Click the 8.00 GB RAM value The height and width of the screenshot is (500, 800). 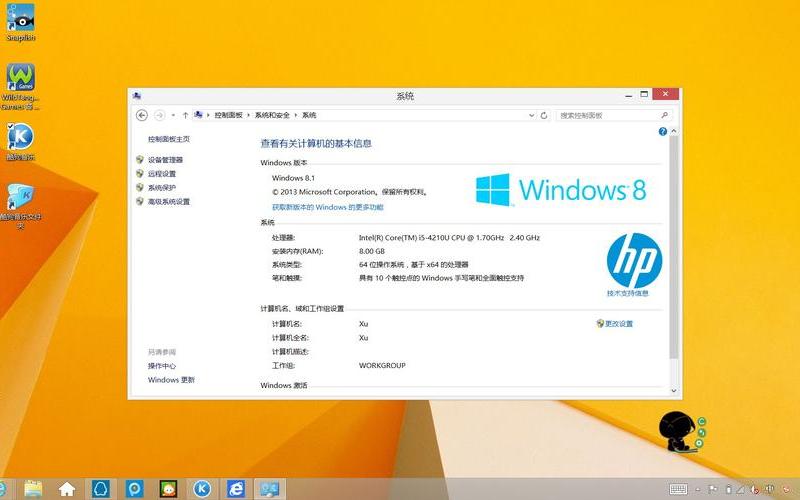click(372, 251)
